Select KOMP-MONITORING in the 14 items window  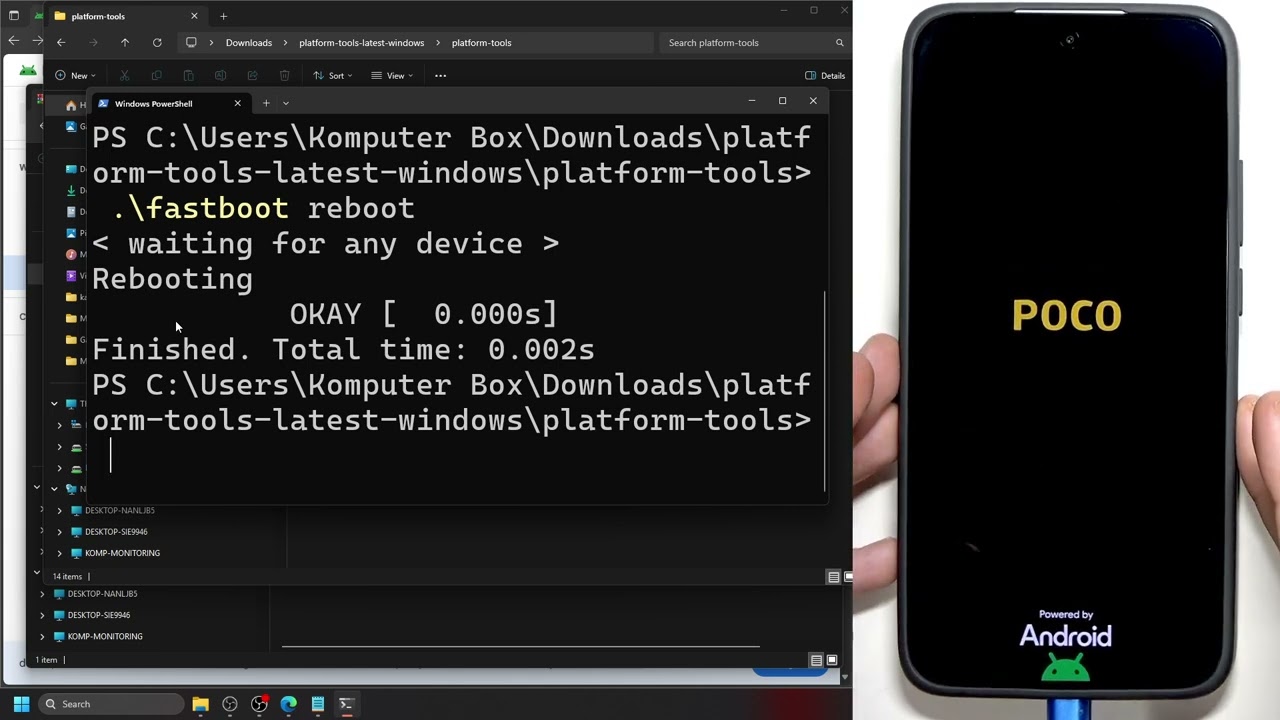[122, 553]
